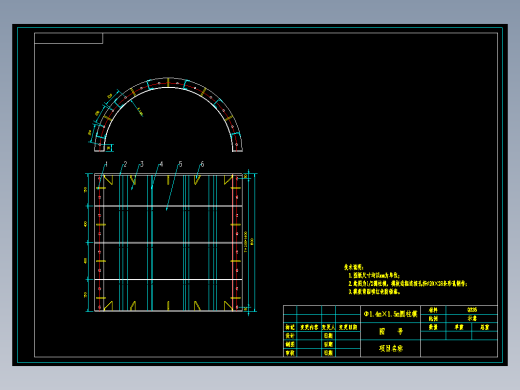This screenshot has width=520, height=390.
Task: Click part callout number 2
Action: pos(125,164)
